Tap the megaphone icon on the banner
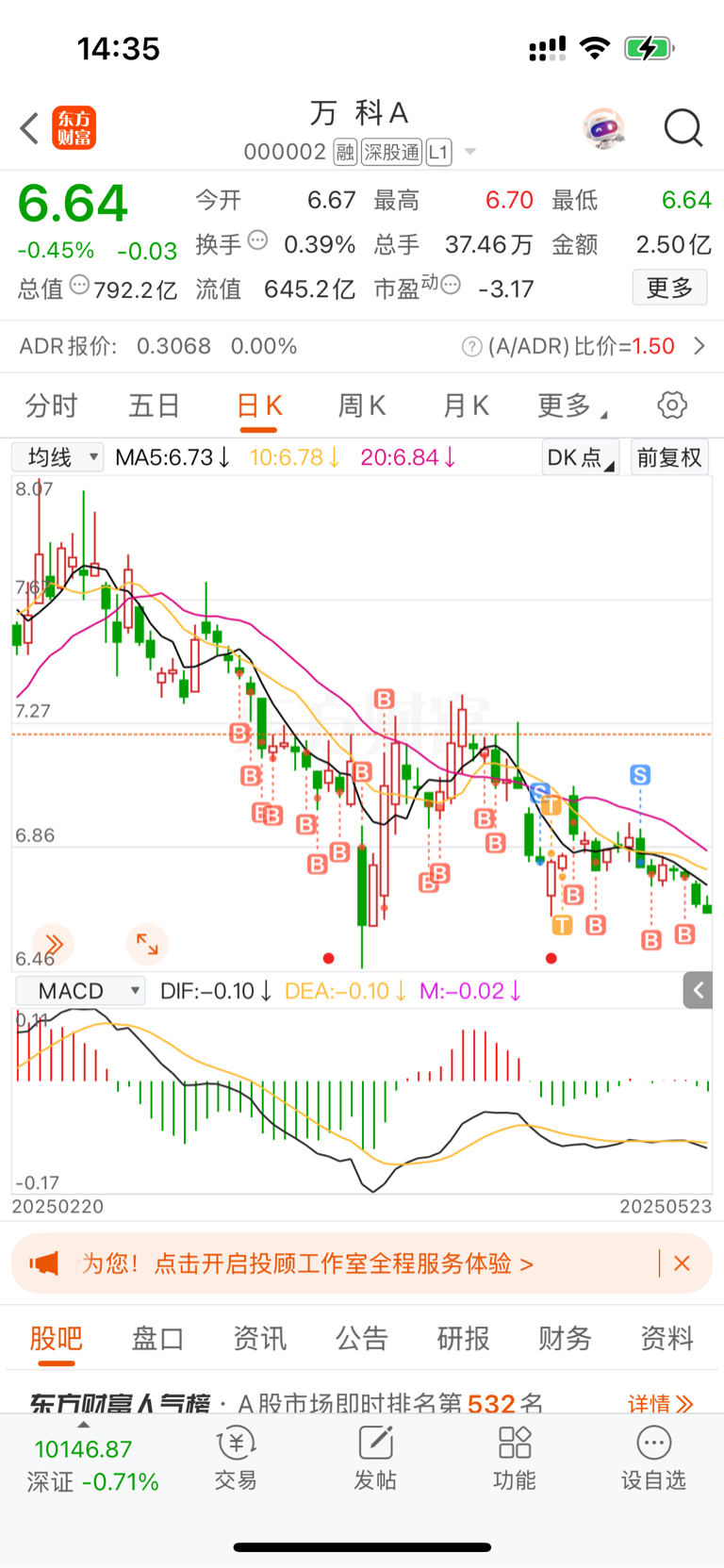 click(44, 1263)
